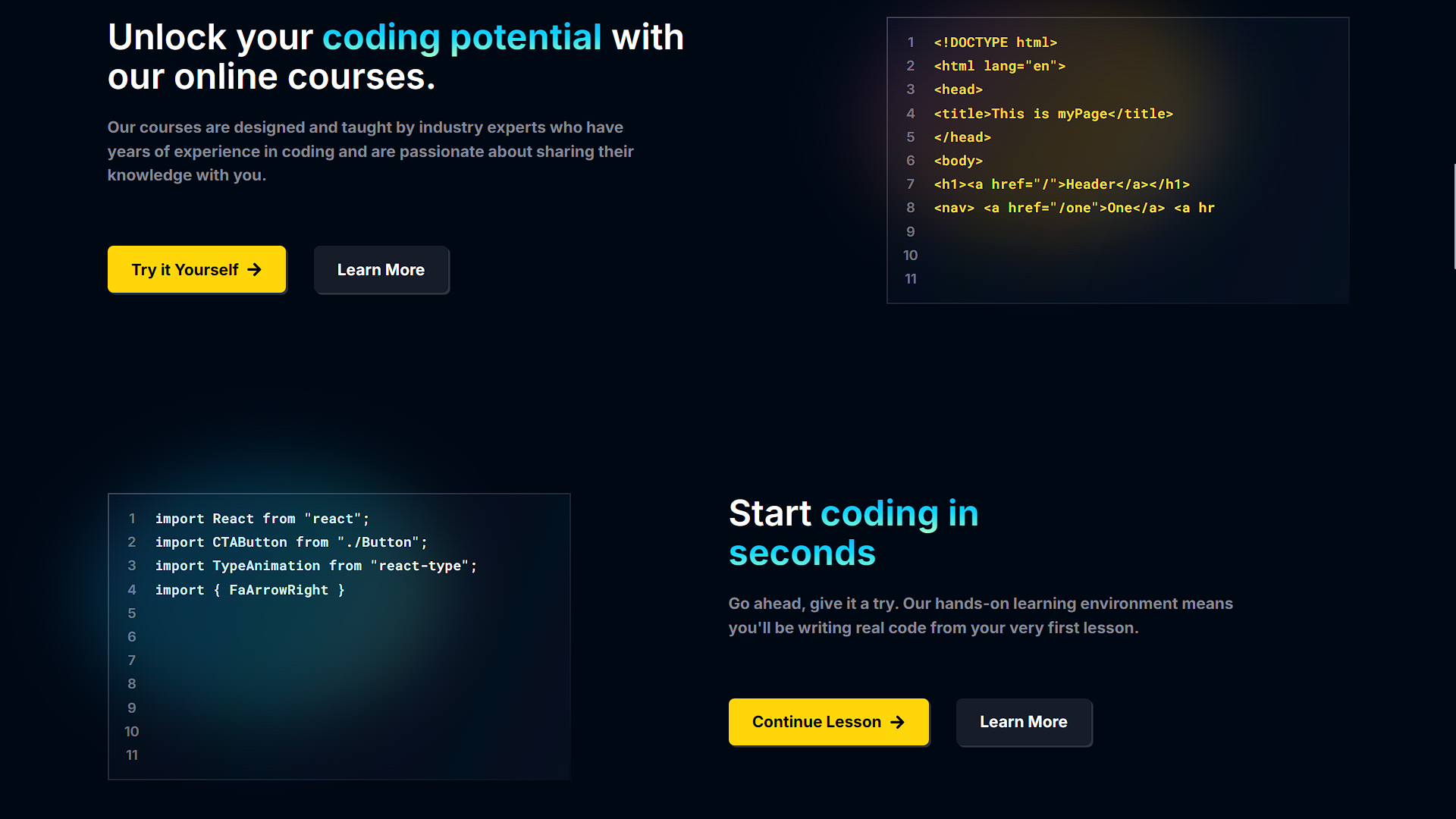Click the 'Start coding in seconds' heading

tap(854, 533)
